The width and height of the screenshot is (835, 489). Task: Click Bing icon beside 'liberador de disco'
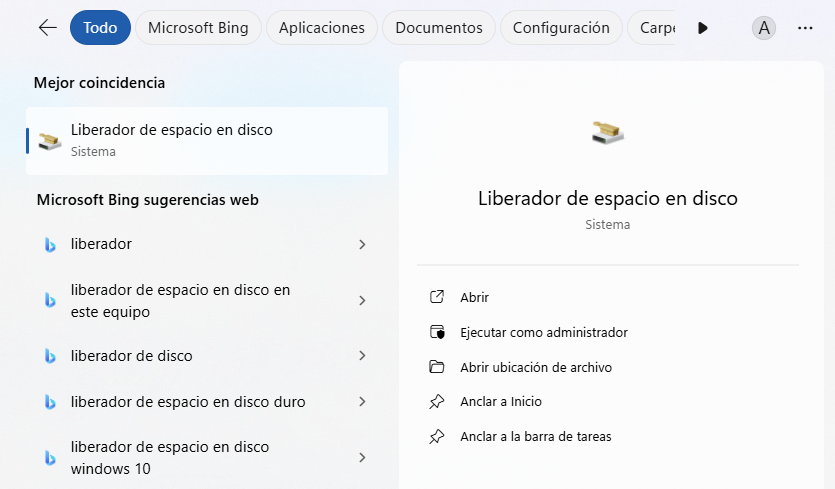[50, 355]
